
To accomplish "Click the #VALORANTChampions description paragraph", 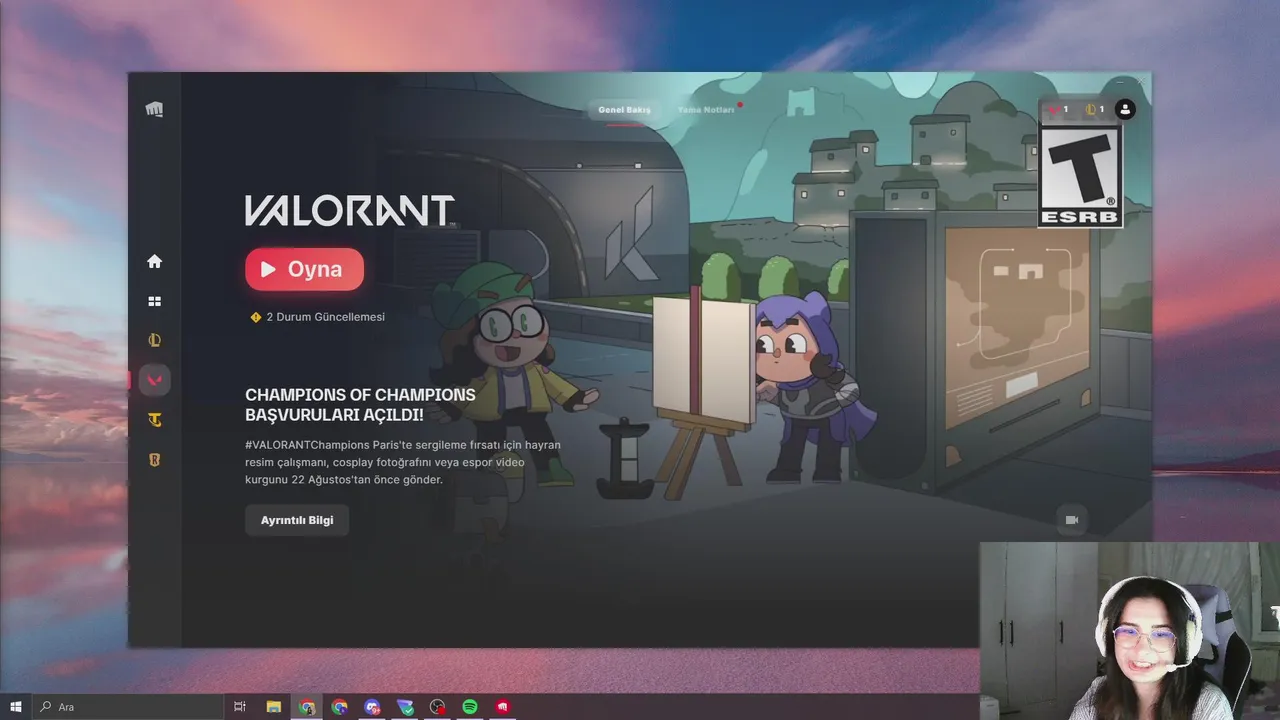I will (403, 462).
